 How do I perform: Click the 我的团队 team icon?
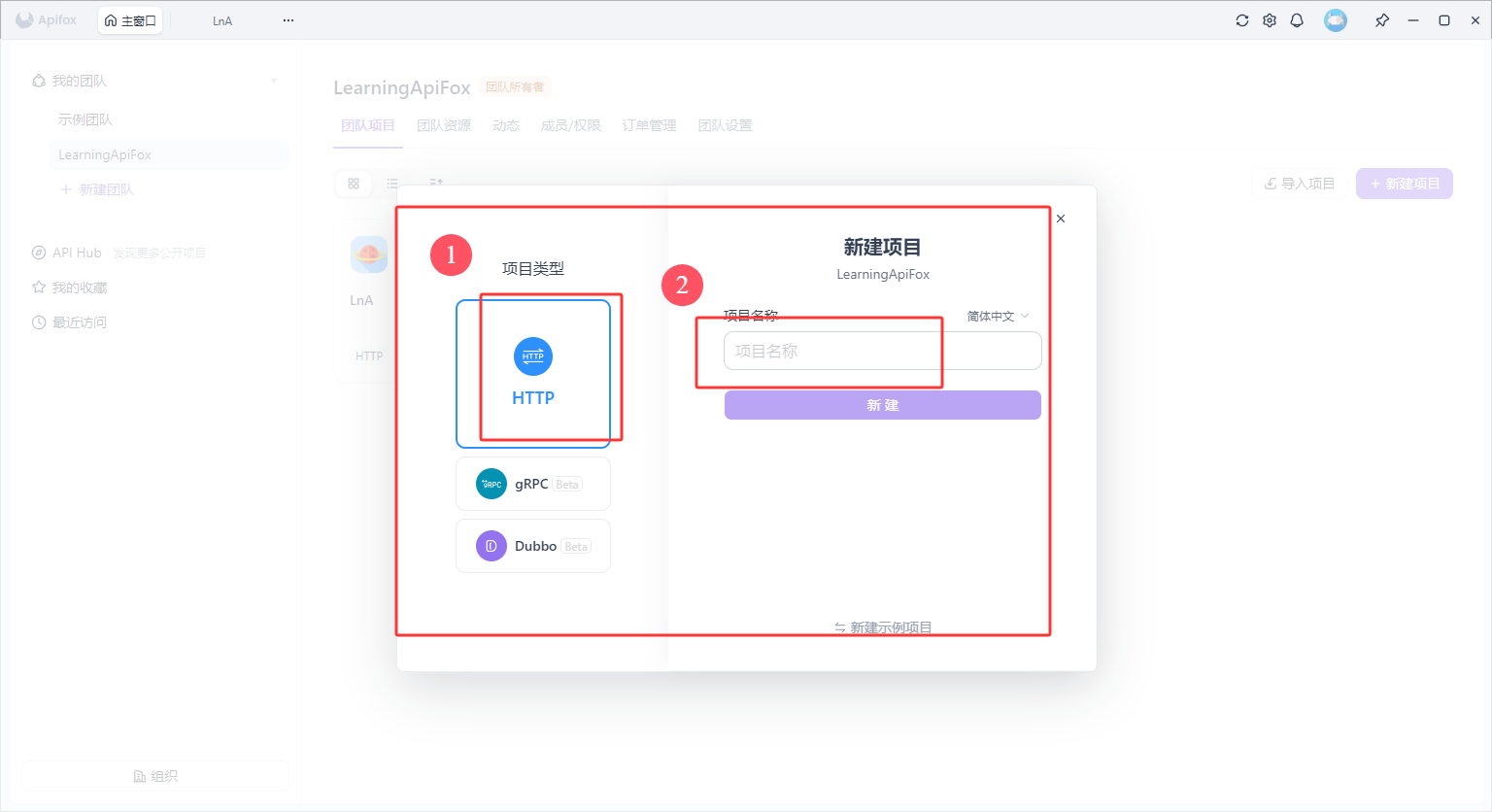tap(39, 81)
